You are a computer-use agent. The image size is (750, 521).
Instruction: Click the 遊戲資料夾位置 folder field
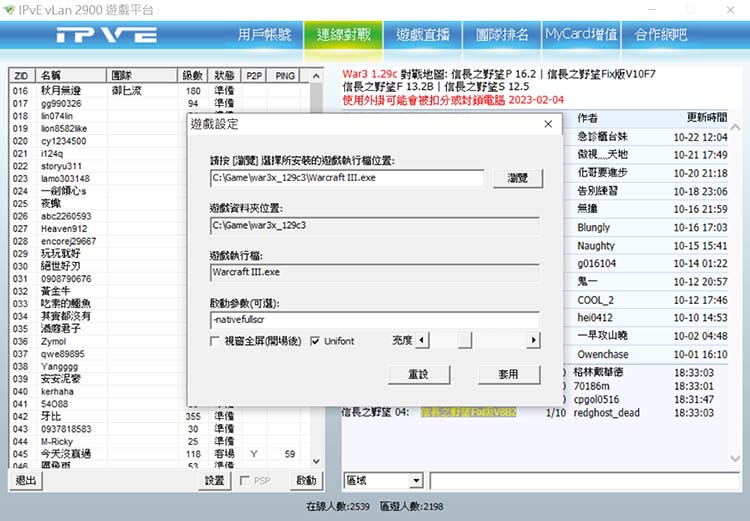(375, 225)
